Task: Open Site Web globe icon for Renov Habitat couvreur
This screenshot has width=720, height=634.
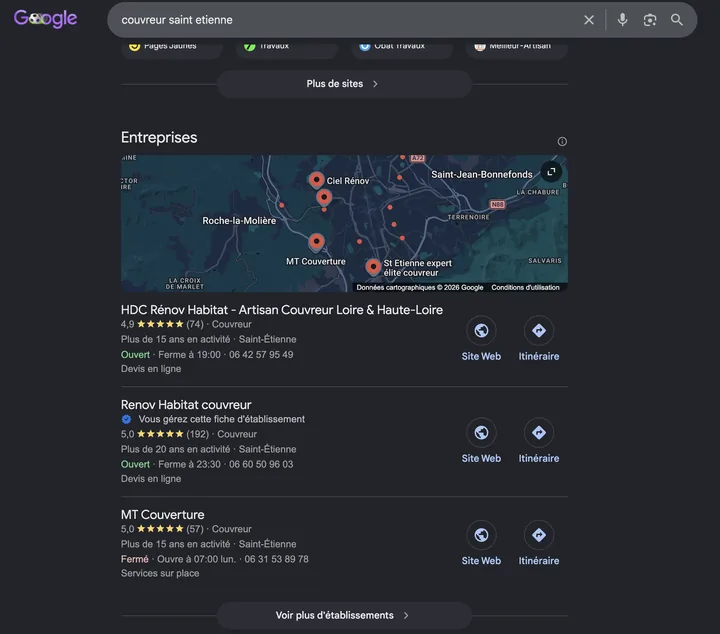Action: 481,432
